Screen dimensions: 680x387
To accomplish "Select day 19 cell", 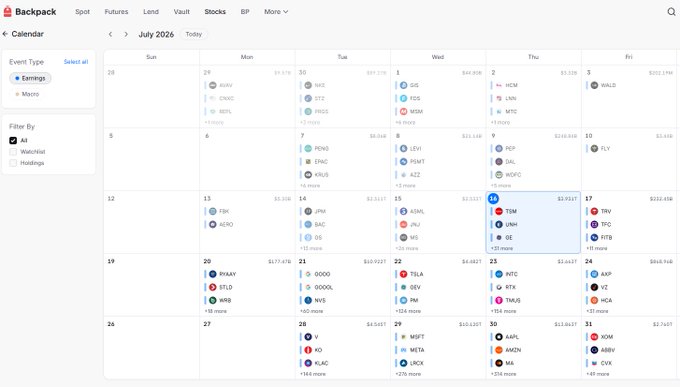I will pyautogui.click(x=151, y=285).
